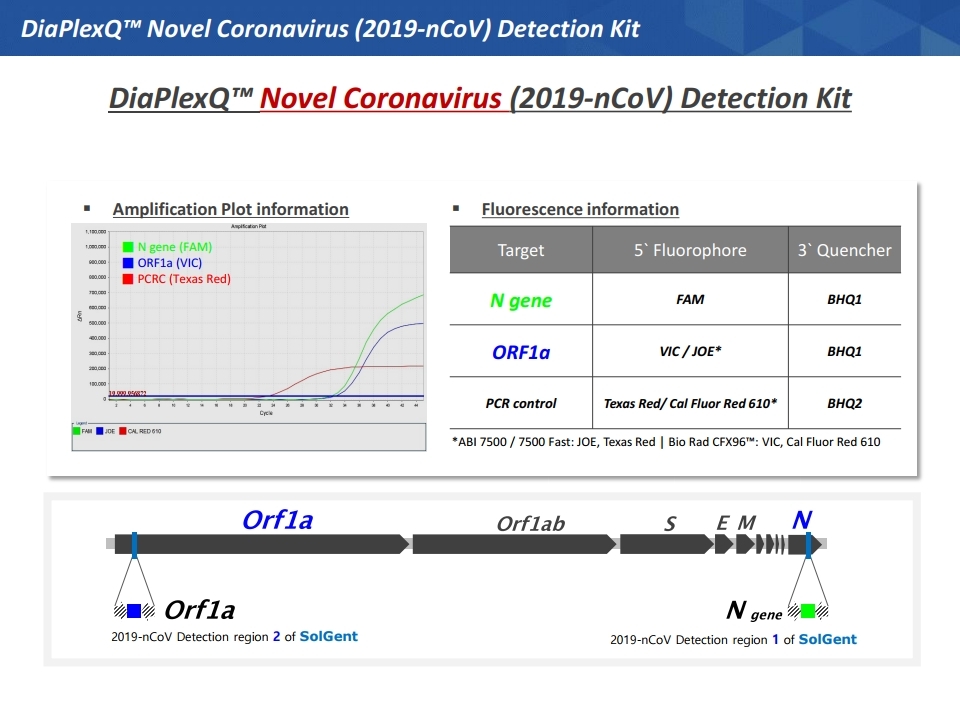This screenshot has width=960, height=720.
Task: Click the S gene arrow in genome map
Action: 664,544
